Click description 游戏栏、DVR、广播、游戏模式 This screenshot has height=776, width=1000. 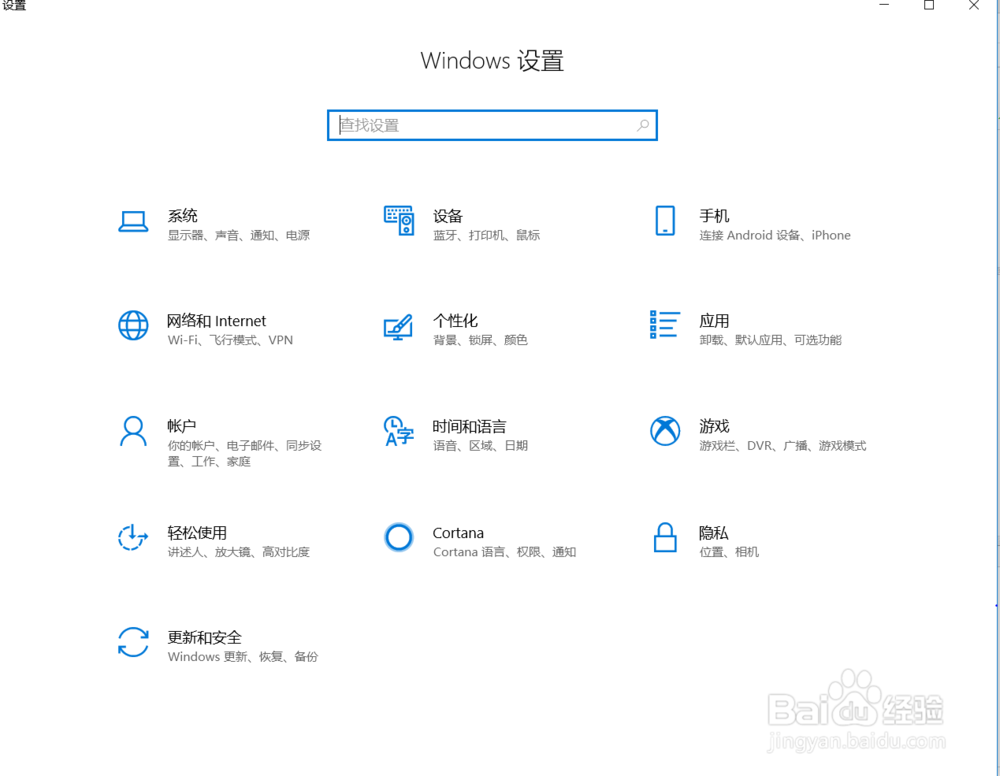pyautogui.click(x=783, y=446)
